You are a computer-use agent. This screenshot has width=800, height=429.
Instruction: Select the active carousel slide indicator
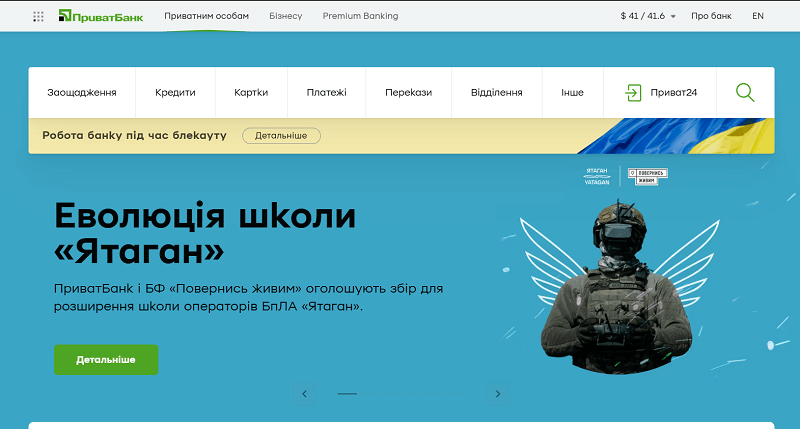coord(347,394)
